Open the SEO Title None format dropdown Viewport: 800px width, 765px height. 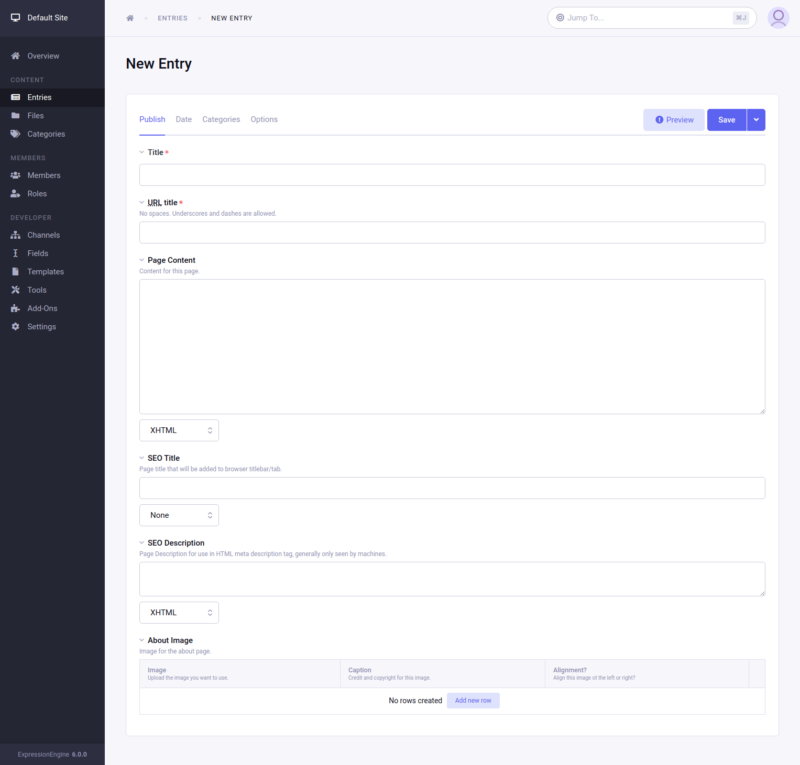(179, 515)
